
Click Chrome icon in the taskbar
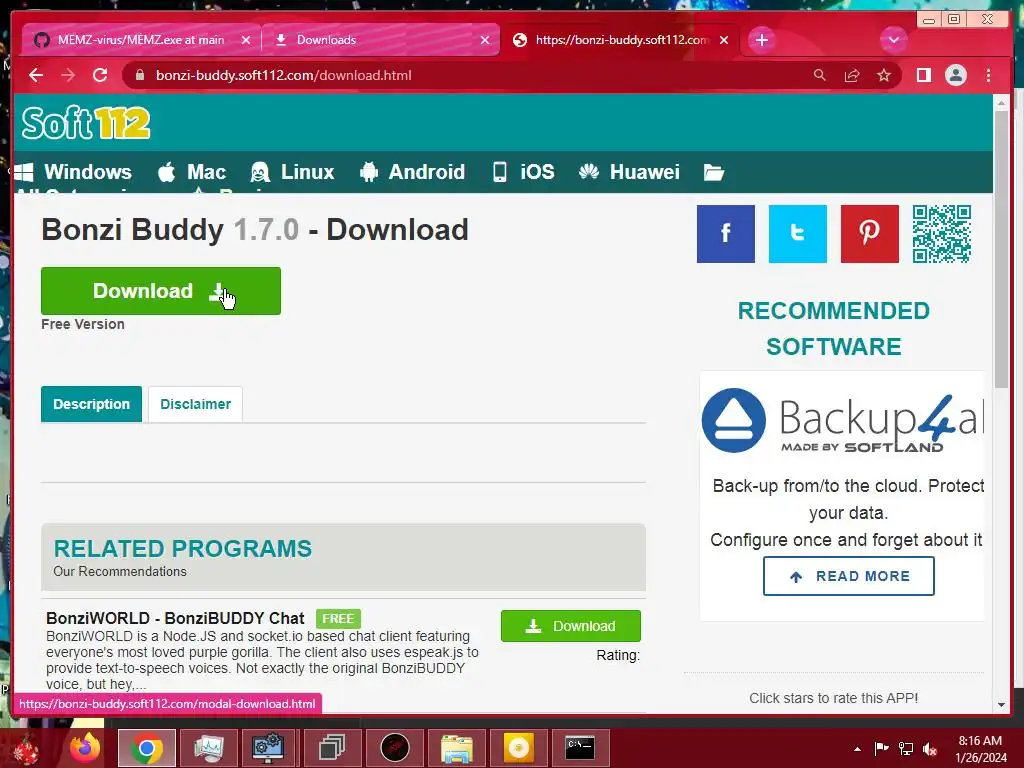[146, 748]
